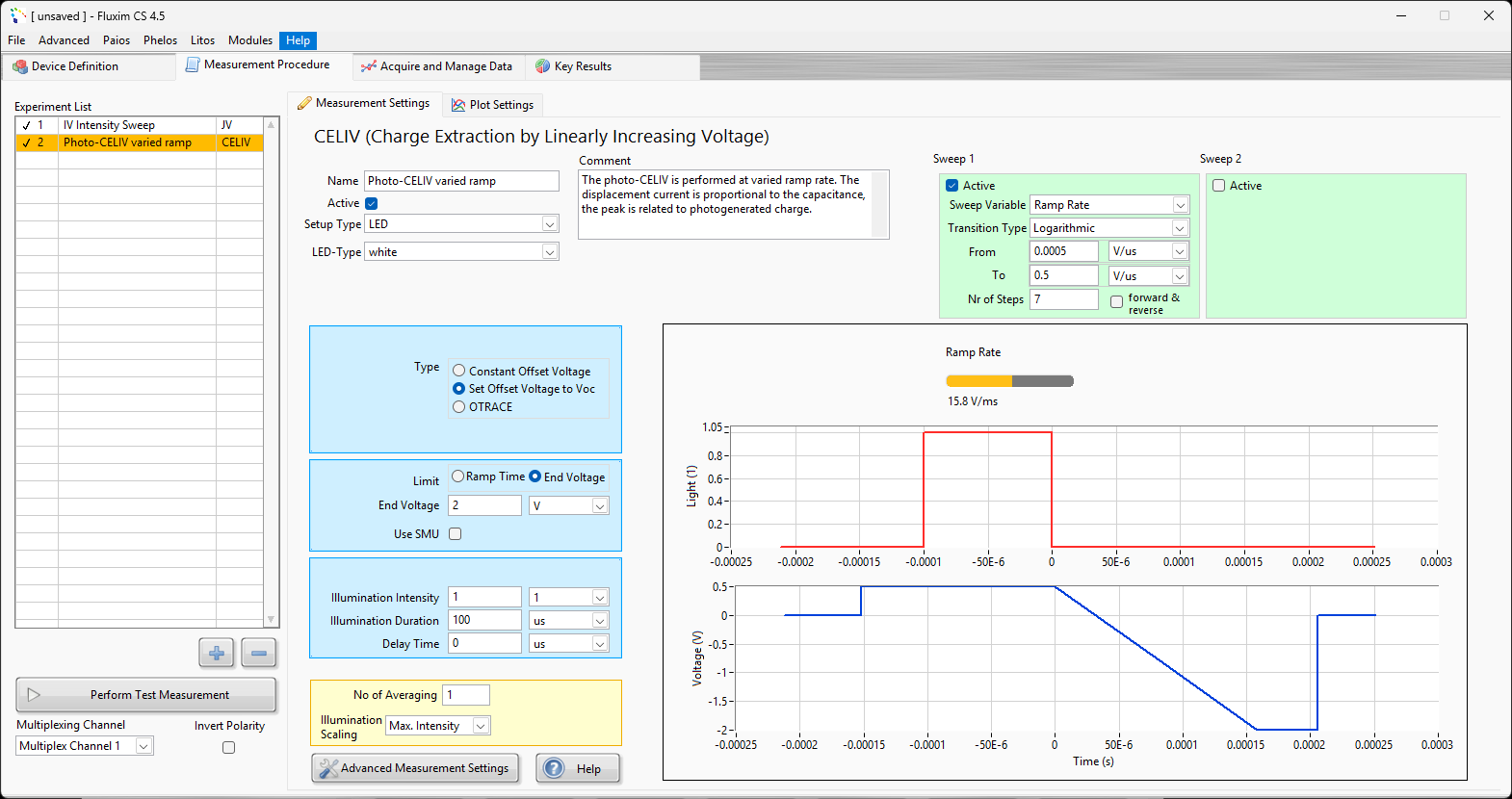Select Set Offset Voltage to Voc
Image resolution: width=1512 pixels, height=799 pixels.
coord(459,389)
